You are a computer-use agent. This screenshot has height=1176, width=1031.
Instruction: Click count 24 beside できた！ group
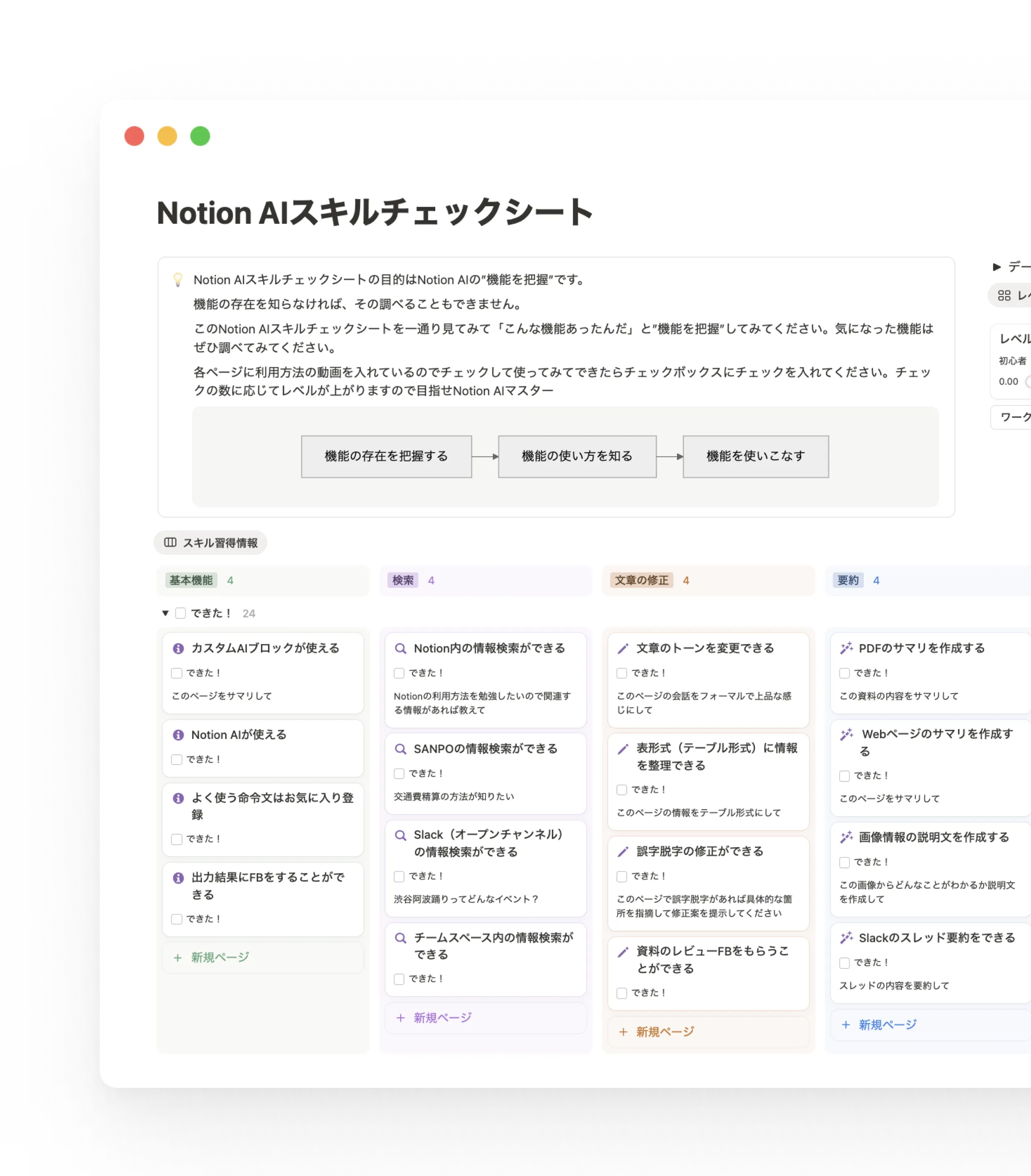pyautogui.click(x=249, y=613)
